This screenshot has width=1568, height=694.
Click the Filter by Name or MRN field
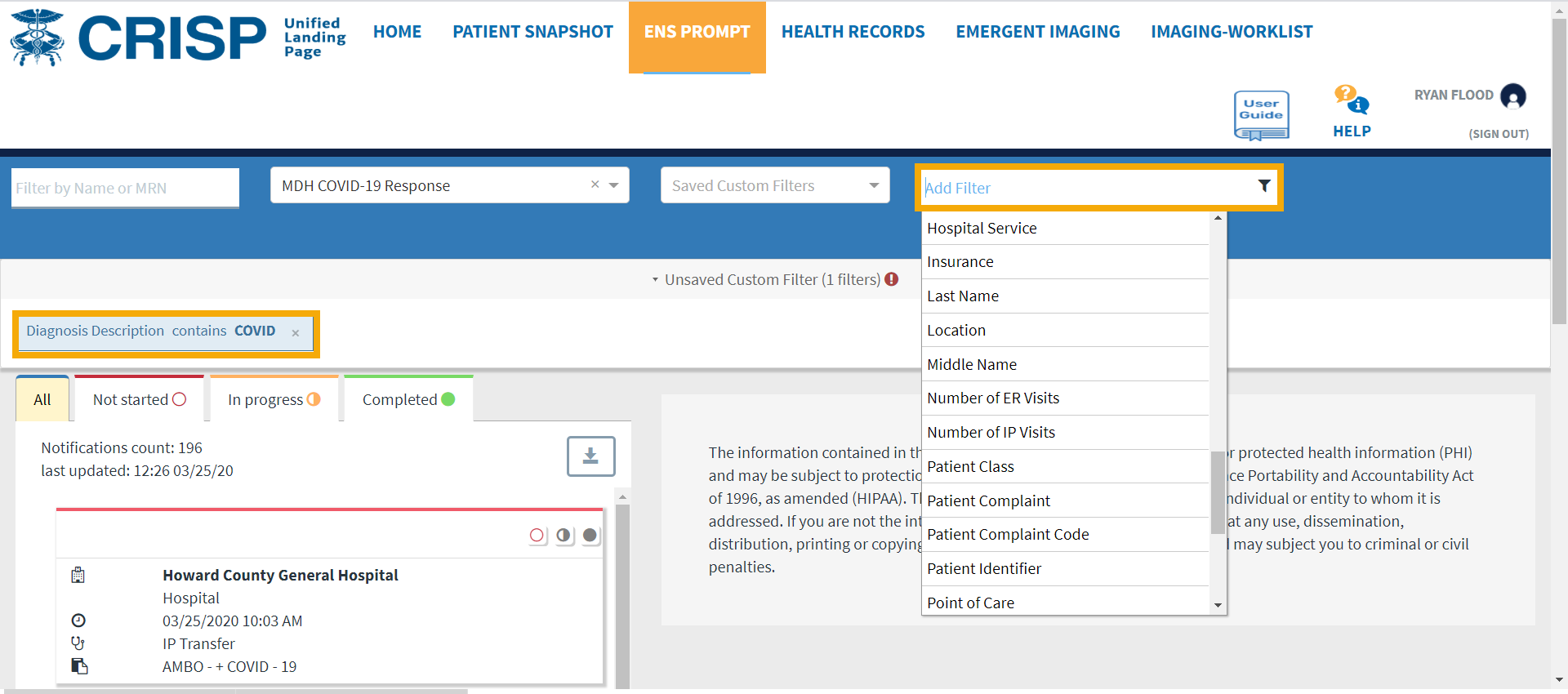(x=125, y=188)
